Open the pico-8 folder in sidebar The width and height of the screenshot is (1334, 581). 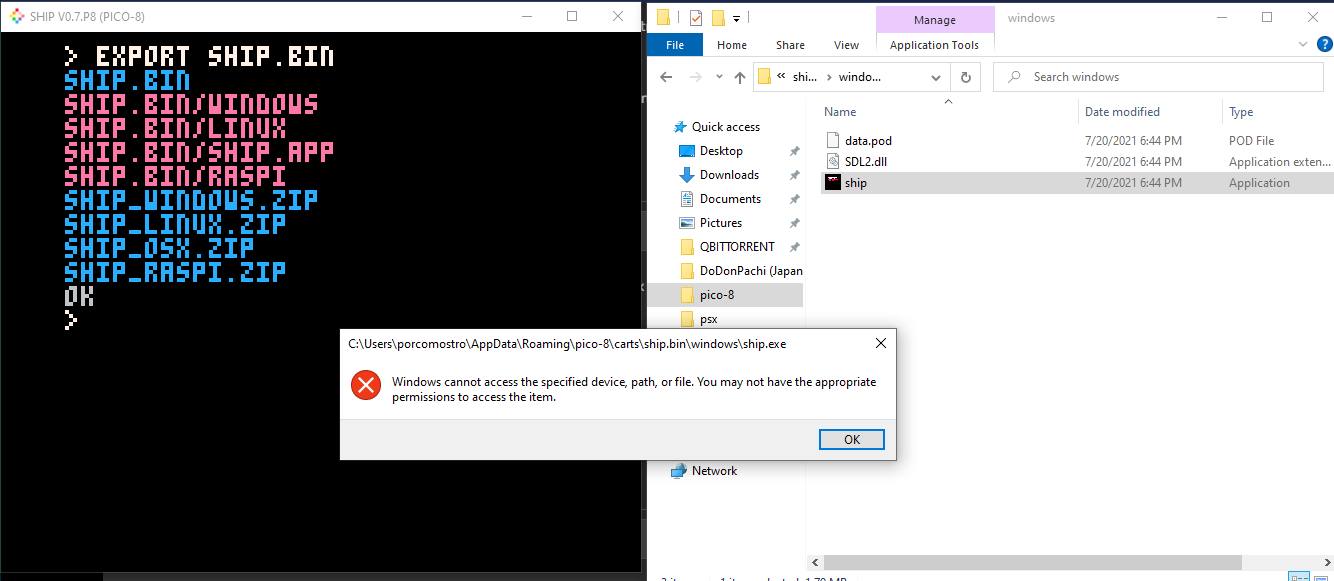click(717, 295)
